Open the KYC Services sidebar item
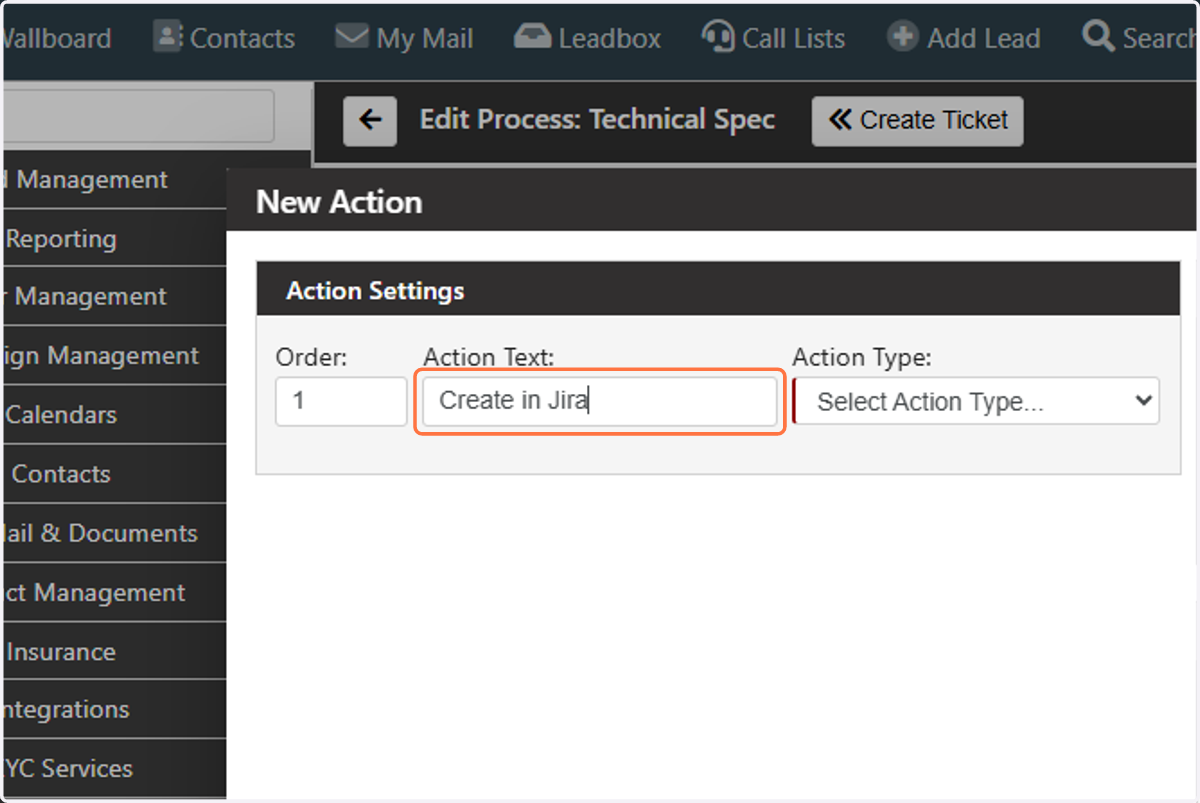Image resolution: width=1200 pixels, height=803 pixels. pos(113,769)
